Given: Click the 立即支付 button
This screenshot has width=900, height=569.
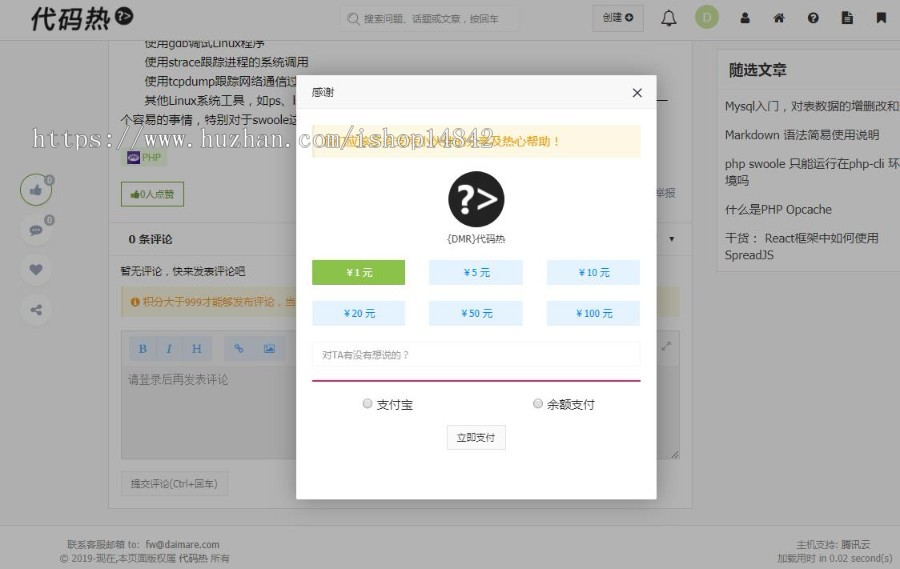Looking at the screenshot, I should click(x=476, y=438).
